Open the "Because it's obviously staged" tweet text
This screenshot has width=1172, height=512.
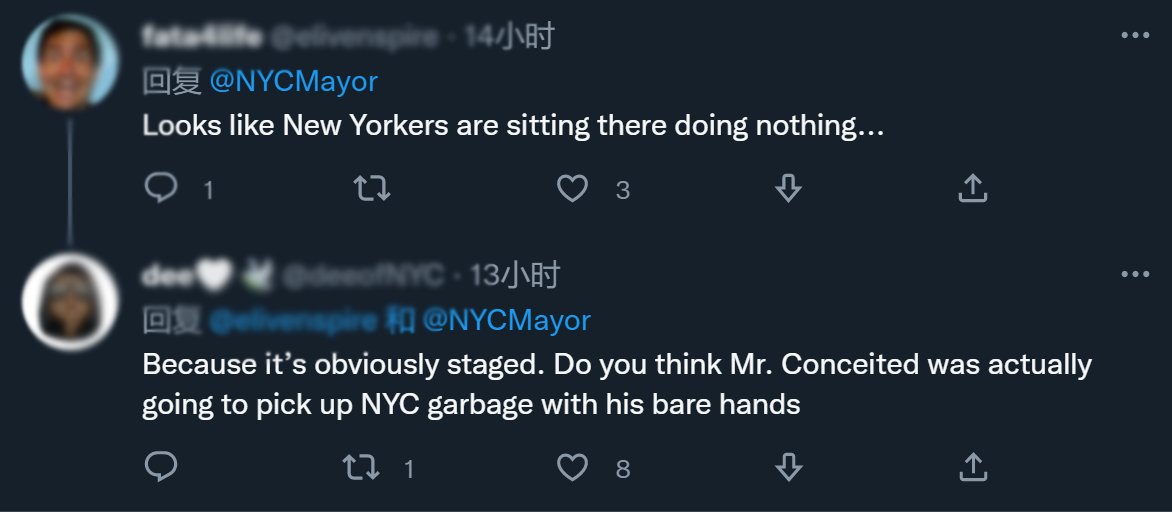click(x=617, y=384)
